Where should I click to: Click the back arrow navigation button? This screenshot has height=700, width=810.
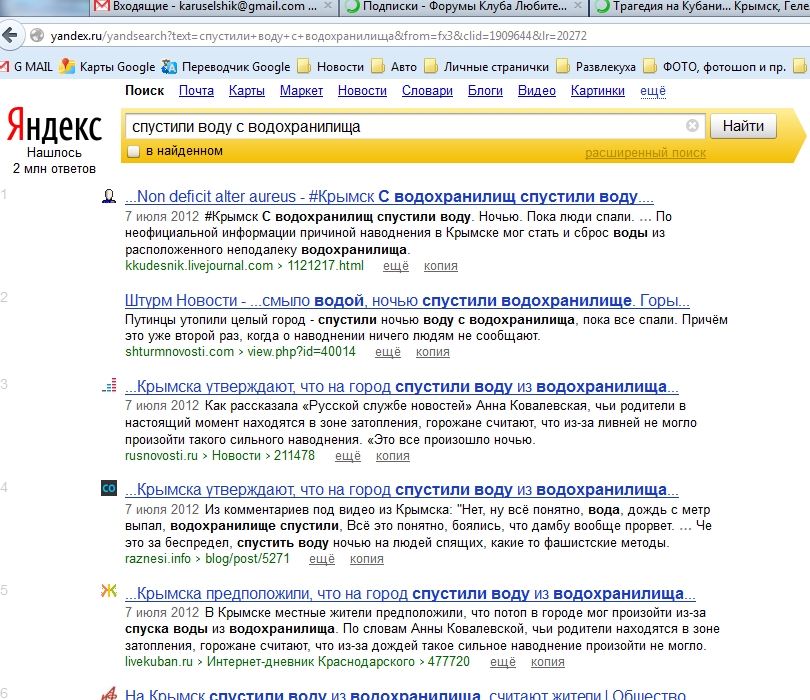(9, 36)
